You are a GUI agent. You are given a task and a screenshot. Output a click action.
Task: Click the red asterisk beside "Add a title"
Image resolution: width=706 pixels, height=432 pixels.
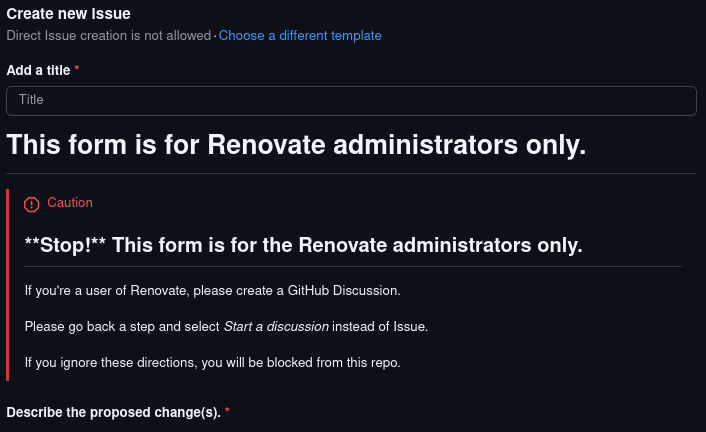tap(77, 69)
